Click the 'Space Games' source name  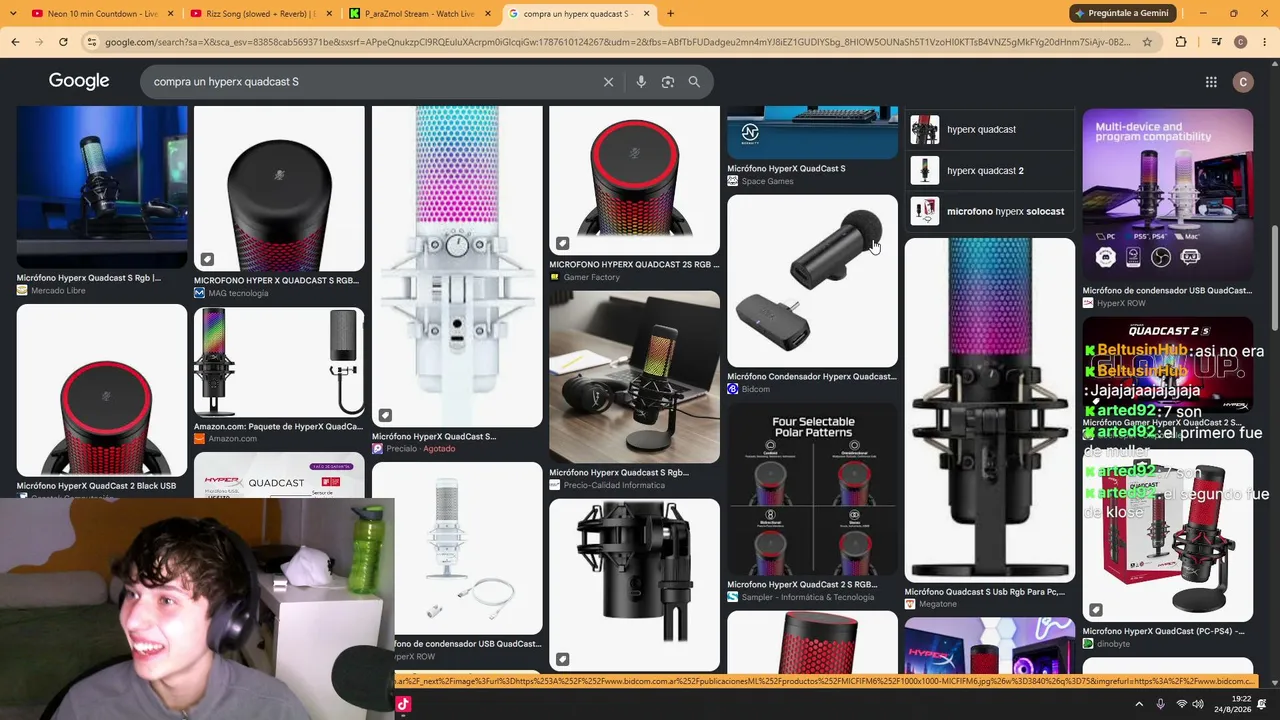click(767, 182)
